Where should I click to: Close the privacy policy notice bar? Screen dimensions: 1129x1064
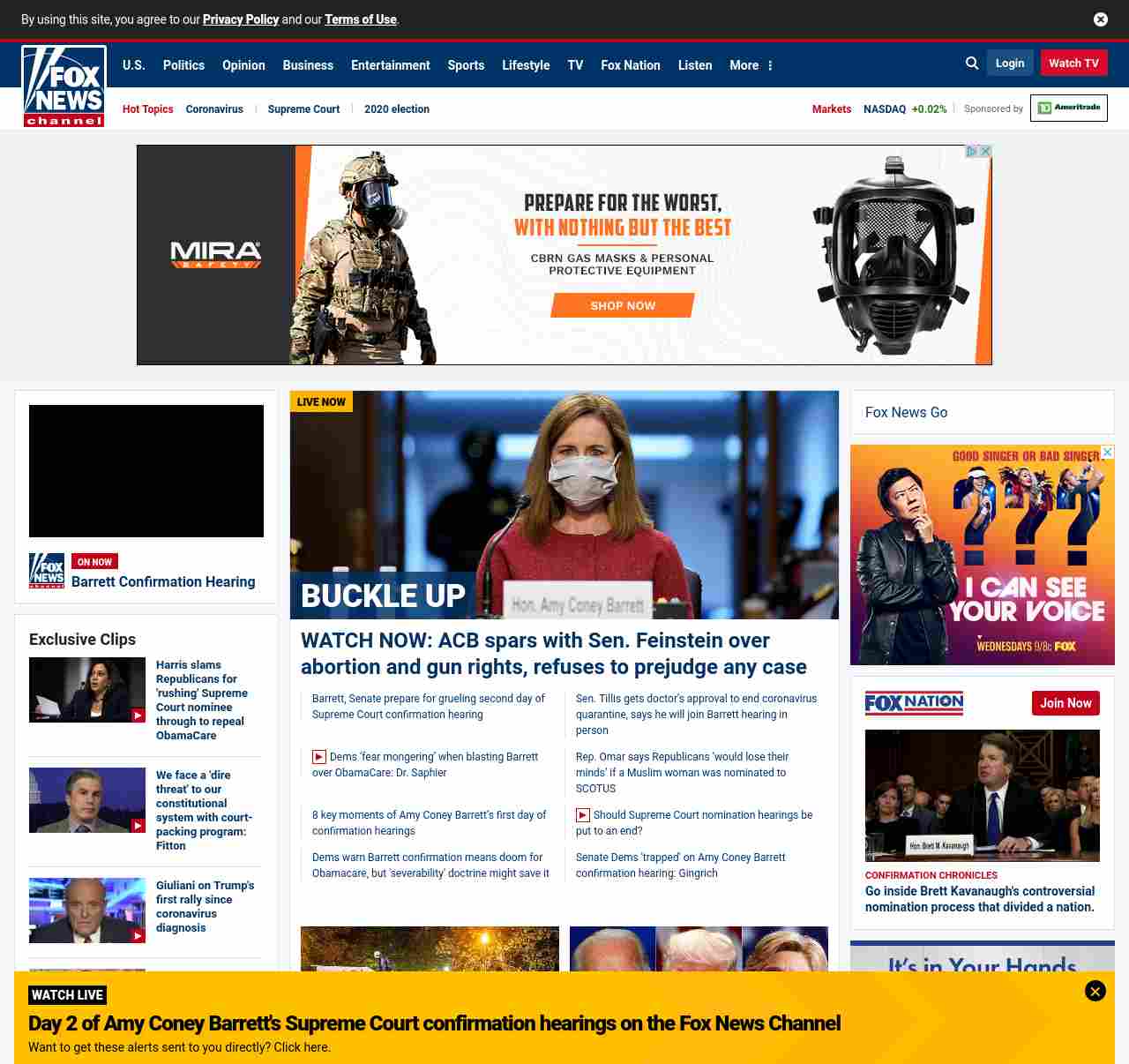pos(1100,19)
